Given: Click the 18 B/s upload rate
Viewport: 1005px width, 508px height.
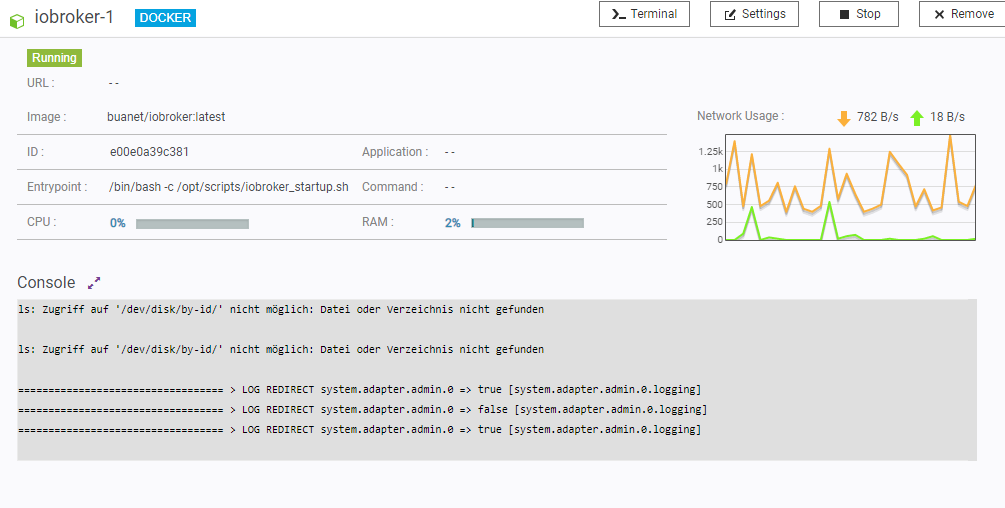Looking at the screenshot, I should (947, 117).
